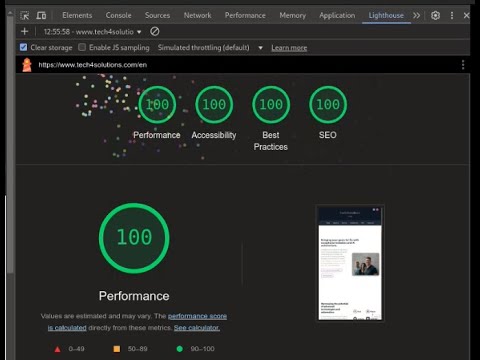This screenshot has height=360, width=480.
Task: Switch to the Network tab
Action: 197,15
